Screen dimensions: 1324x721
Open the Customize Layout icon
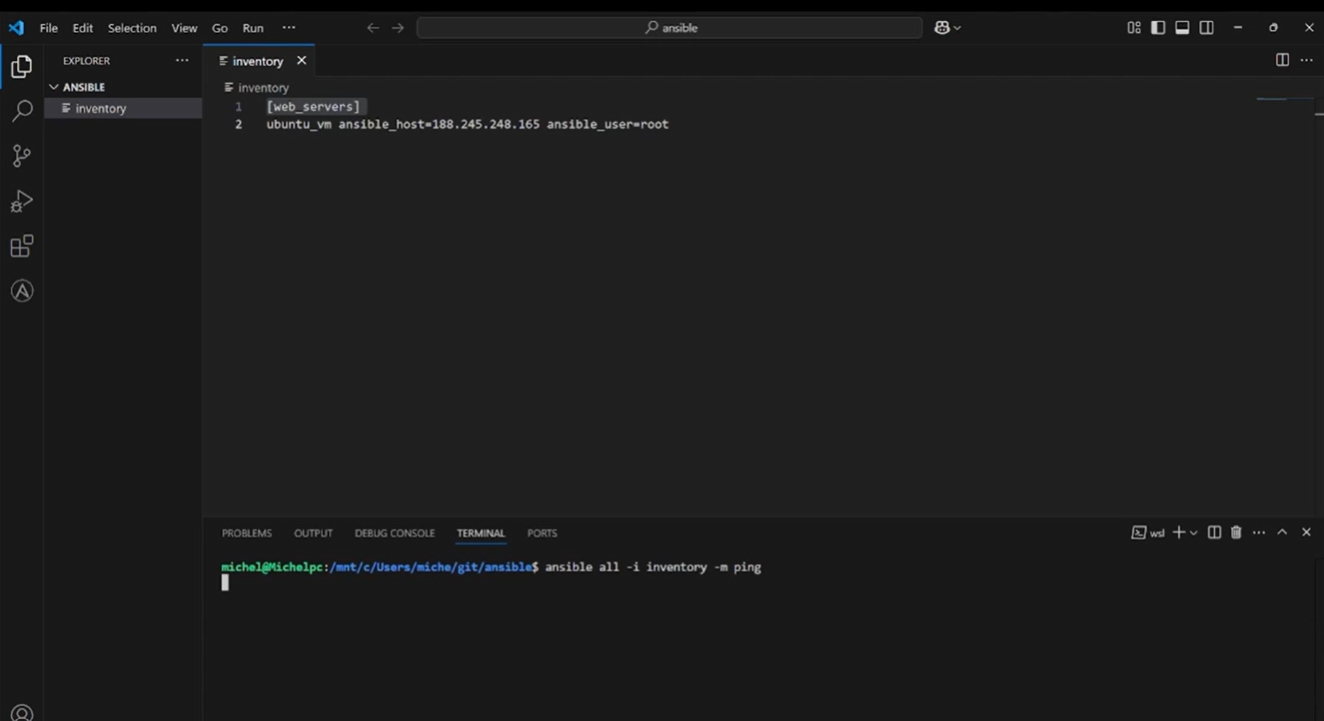[1134, 28]
